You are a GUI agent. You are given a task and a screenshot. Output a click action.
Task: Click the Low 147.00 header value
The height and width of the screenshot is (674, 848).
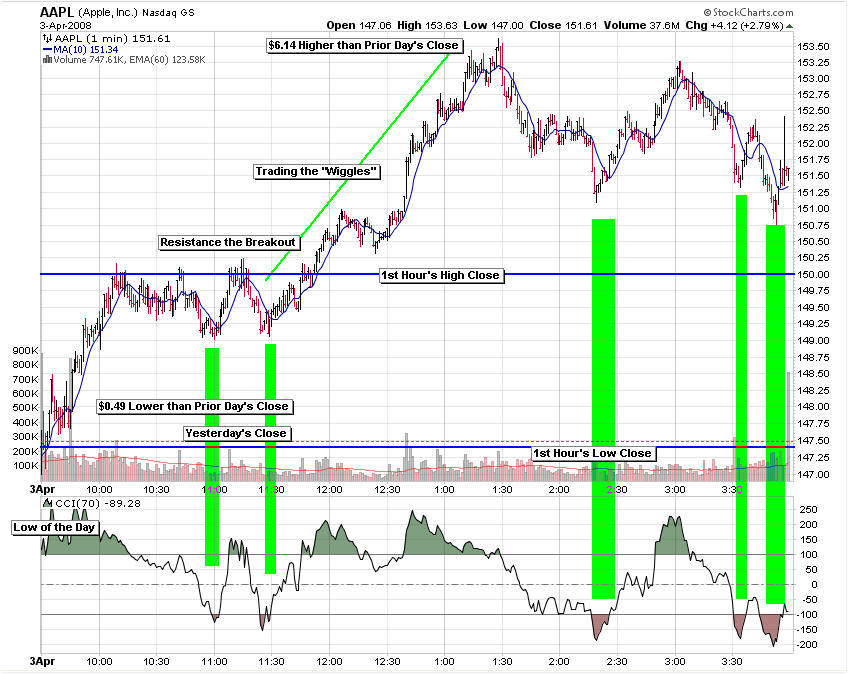click(x=493, y=25)
